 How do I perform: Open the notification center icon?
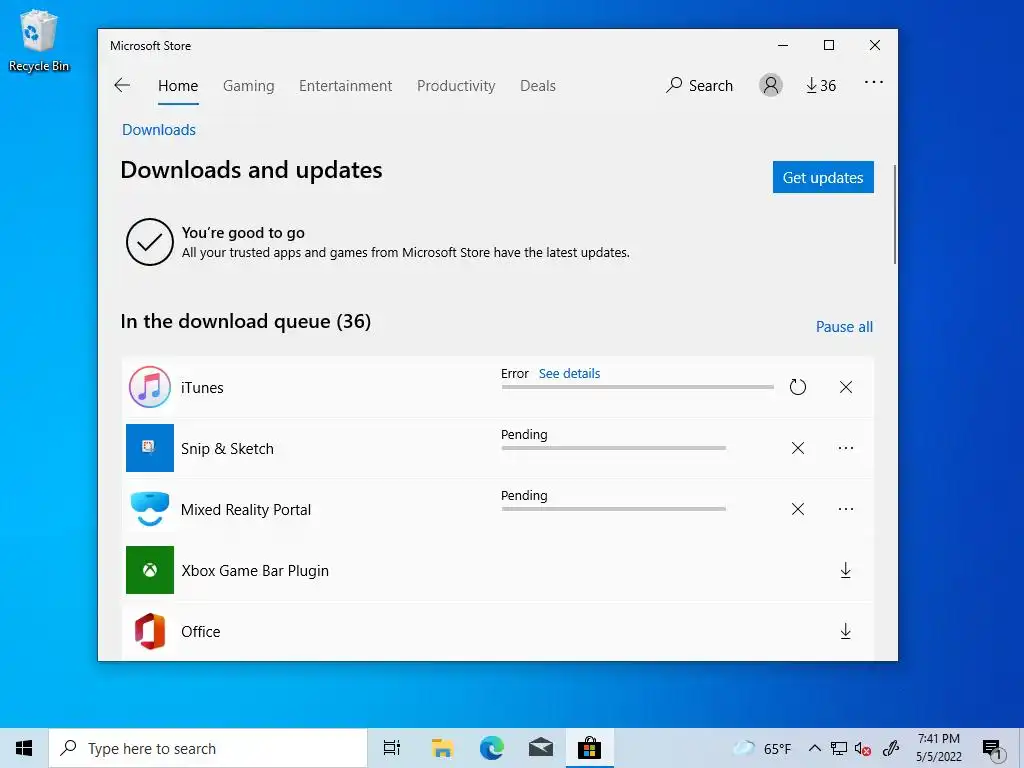click(993, 749)
